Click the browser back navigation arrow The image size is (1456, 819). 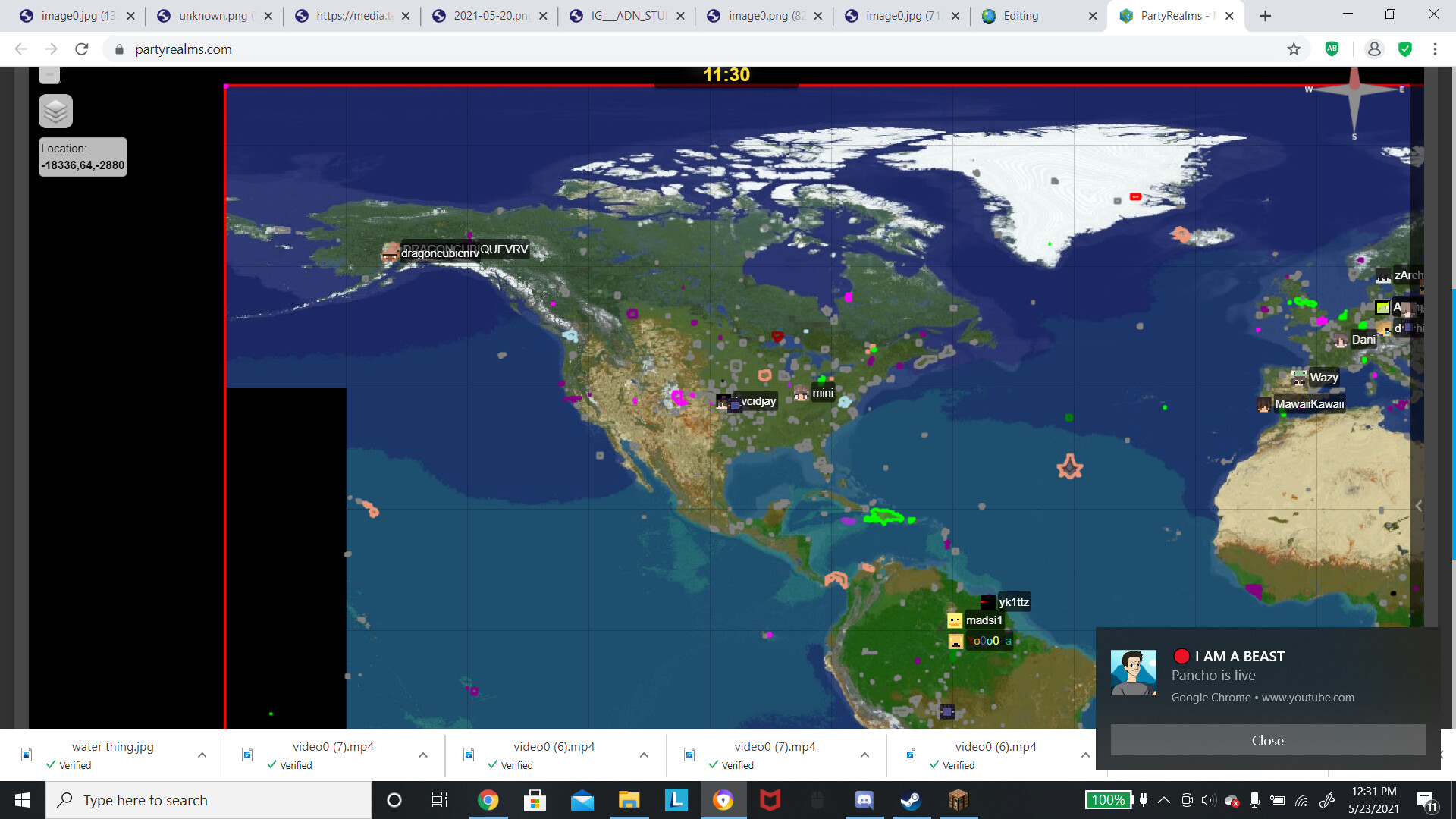(20, 49)
